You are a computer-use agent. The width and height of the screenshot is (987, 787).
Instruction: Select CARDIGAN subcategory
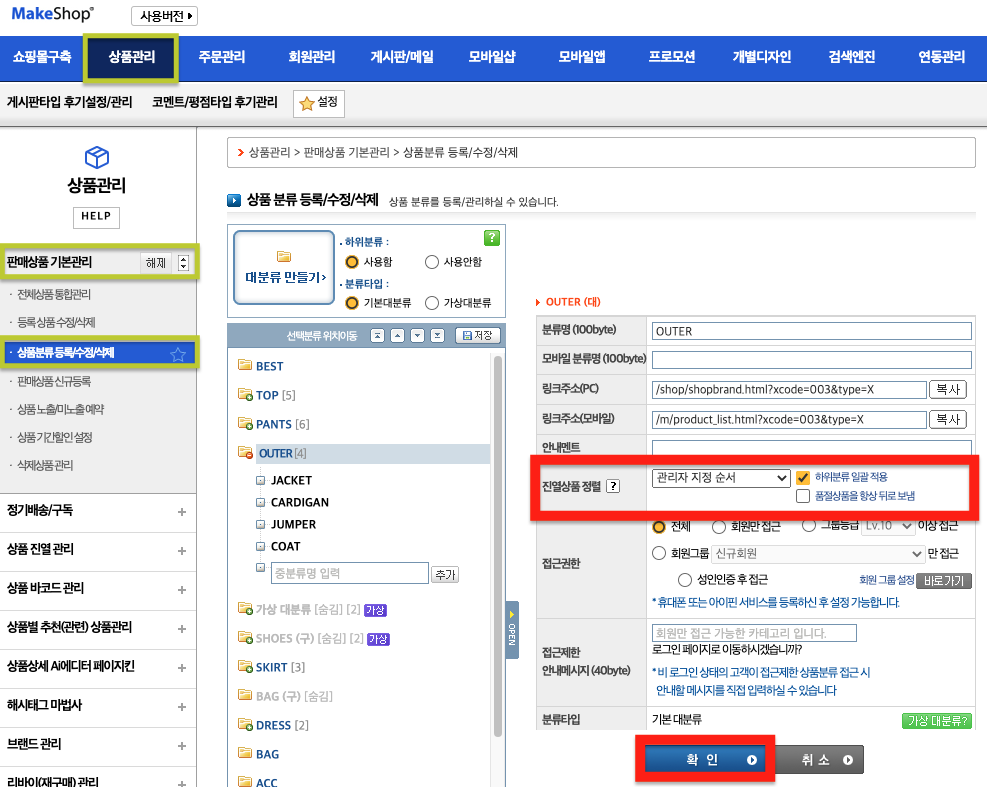(x=300, y=502)
